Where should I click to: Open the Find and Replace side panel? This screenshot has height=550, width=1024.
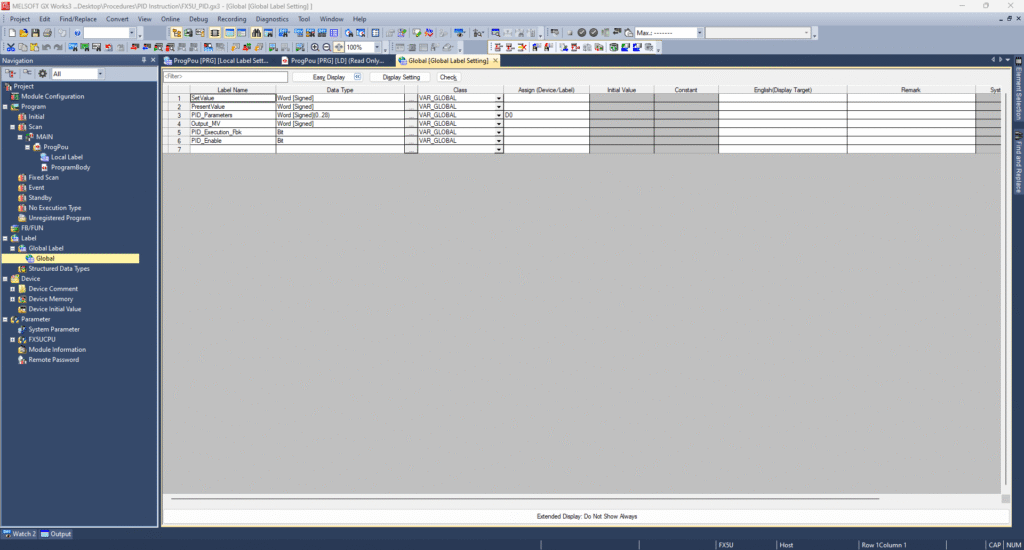1018,163
